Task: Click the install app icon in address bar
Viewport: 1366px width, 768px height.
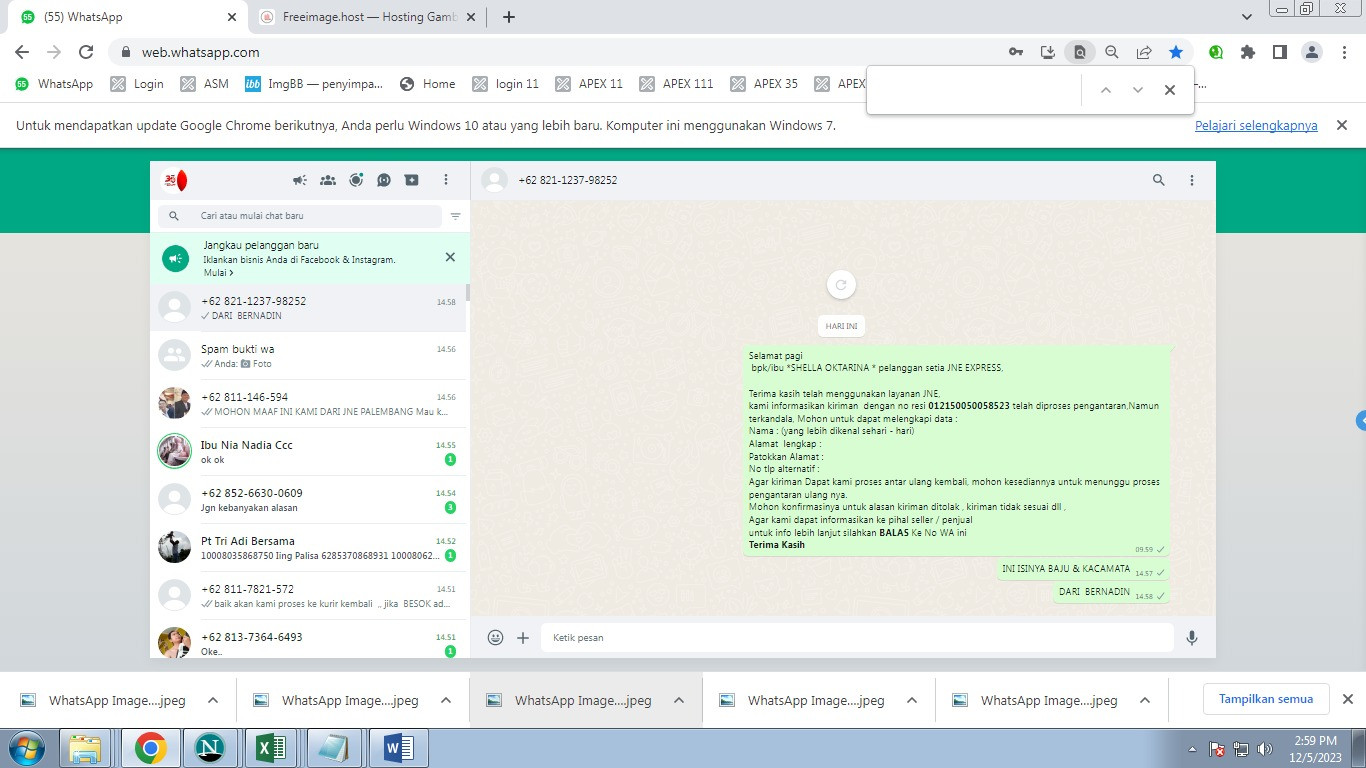Action: [x=1048, y=52]
